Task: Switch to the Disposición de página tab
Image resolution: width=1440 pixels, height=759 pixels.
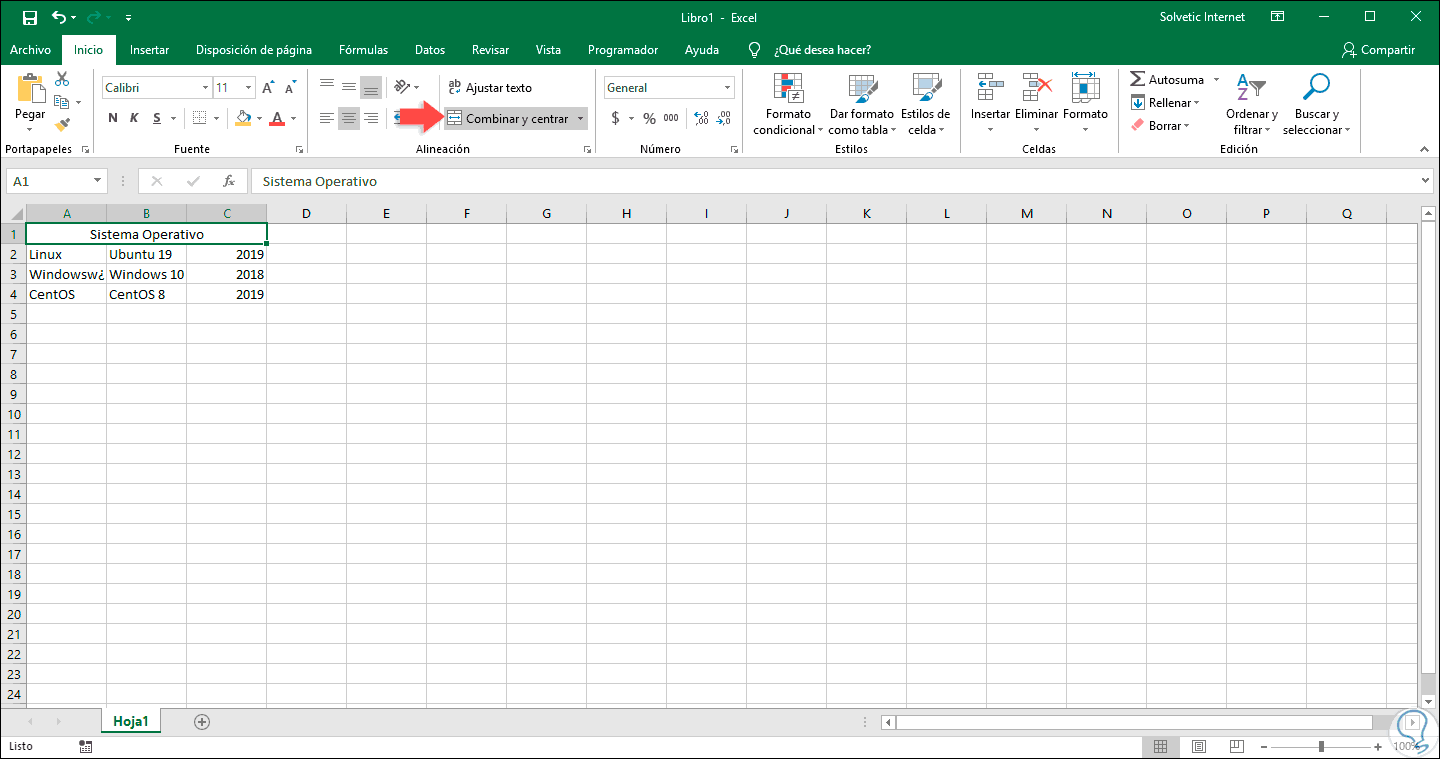Action: click(254, 49)
